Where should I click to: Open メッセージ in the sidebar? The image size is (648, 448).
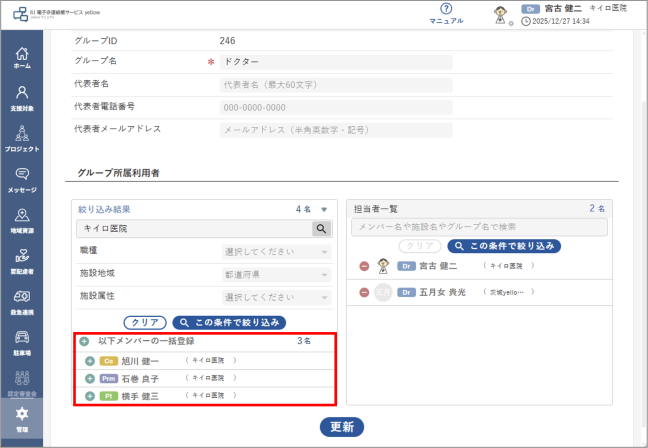[x=22, y=180]
